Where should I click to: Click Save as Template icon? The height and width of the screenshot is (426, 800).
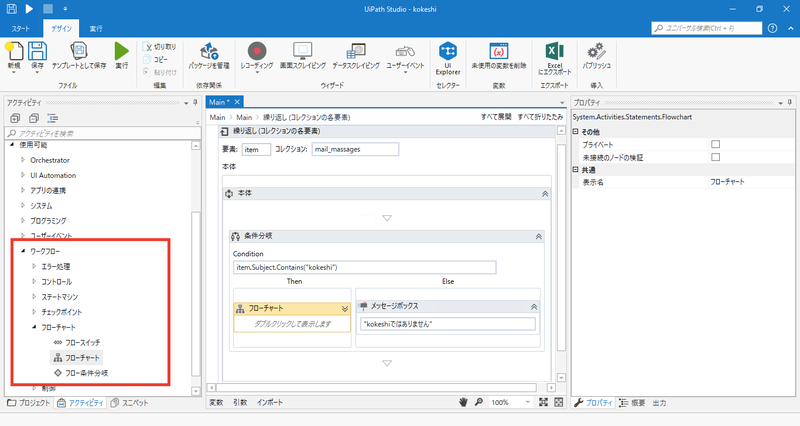[x=79, y=51]
